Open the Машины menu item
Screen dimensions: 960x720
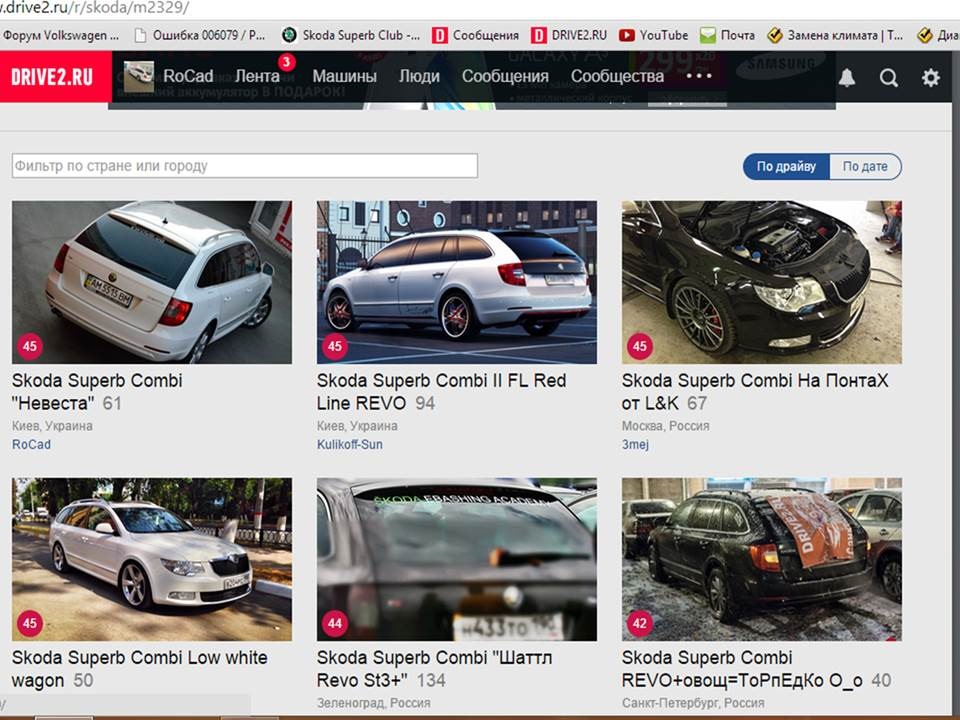pyautogui.click(x=344, y=77)
